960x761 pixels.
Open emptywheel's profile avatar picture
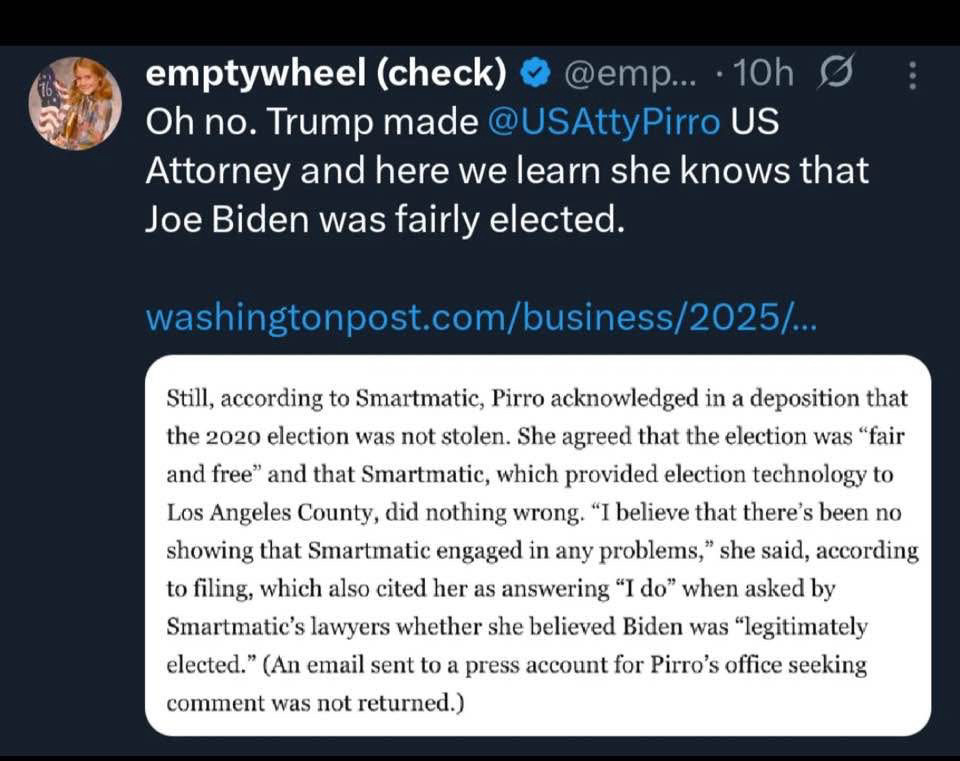[x=75, y=103]
